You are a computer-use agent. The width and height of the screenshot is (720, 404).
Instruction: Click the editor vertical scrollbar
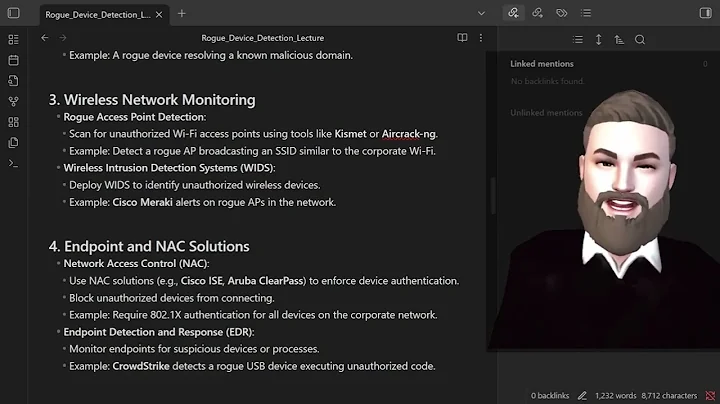pyautogui.click(x=493, y=196)
